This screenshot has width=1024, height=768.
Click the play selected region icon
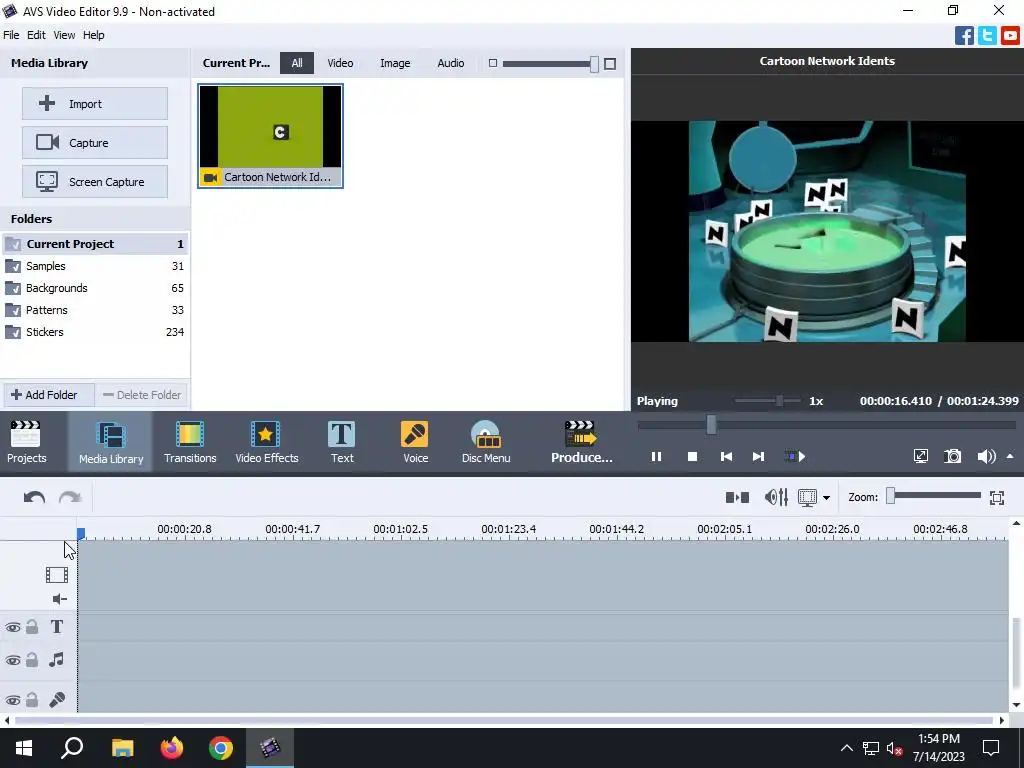795,456
